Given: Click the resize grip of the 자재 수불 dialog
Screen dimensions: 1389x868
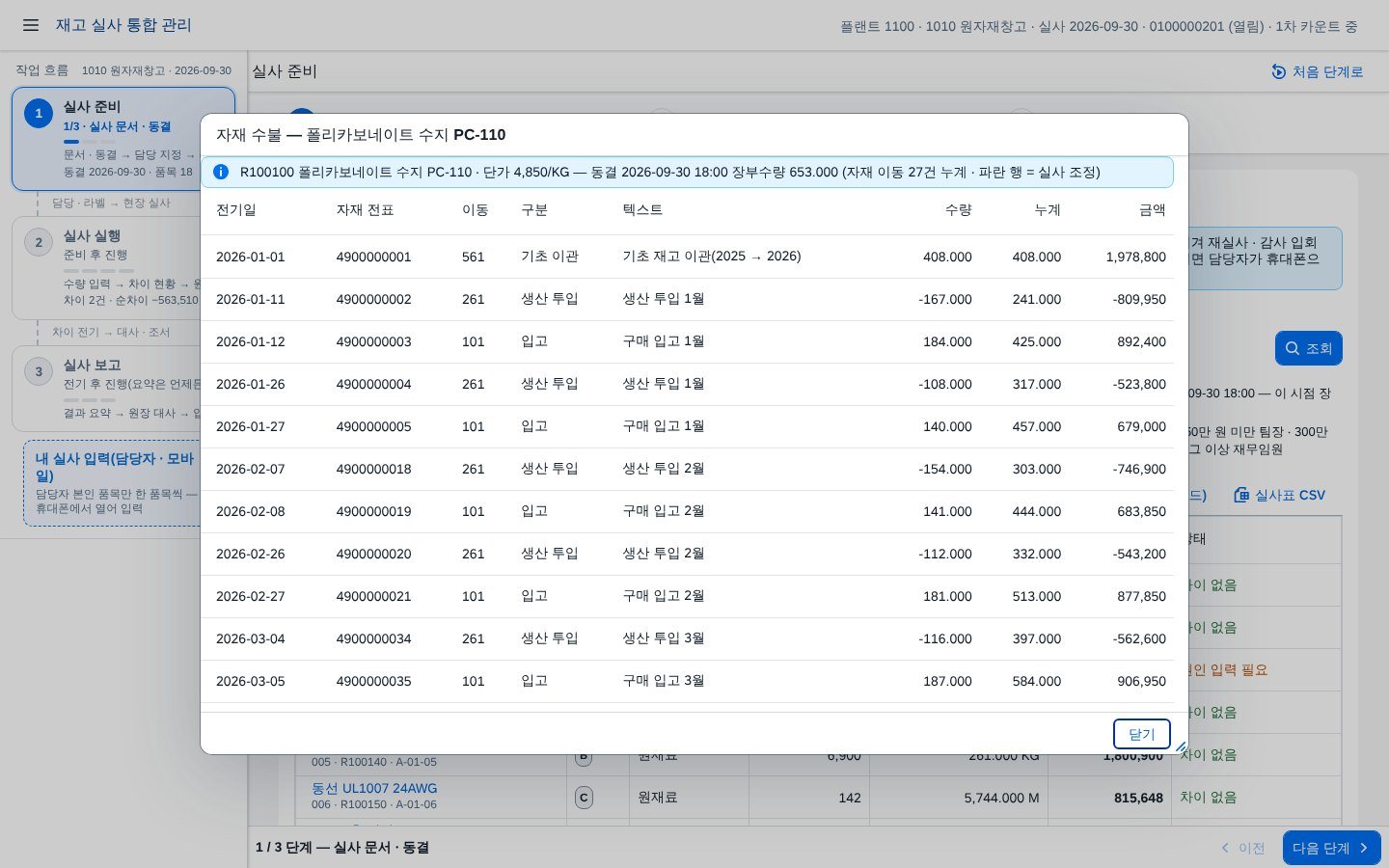Looking at the screenshot, I should (x=1180, y=746).
